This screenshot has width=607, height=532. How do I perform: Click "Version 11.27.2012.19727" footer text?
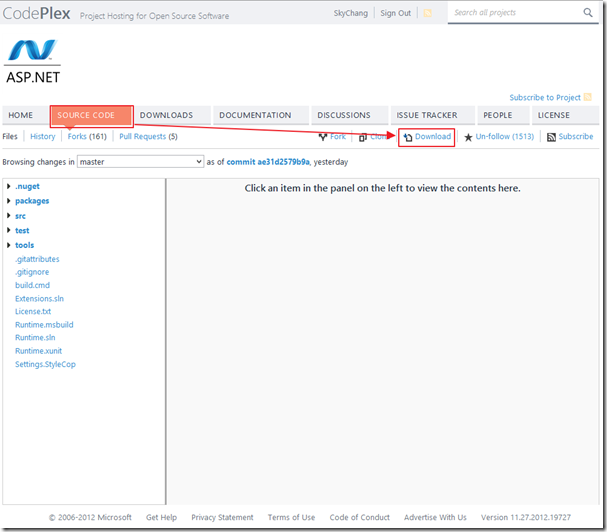(x=526, y=517)
